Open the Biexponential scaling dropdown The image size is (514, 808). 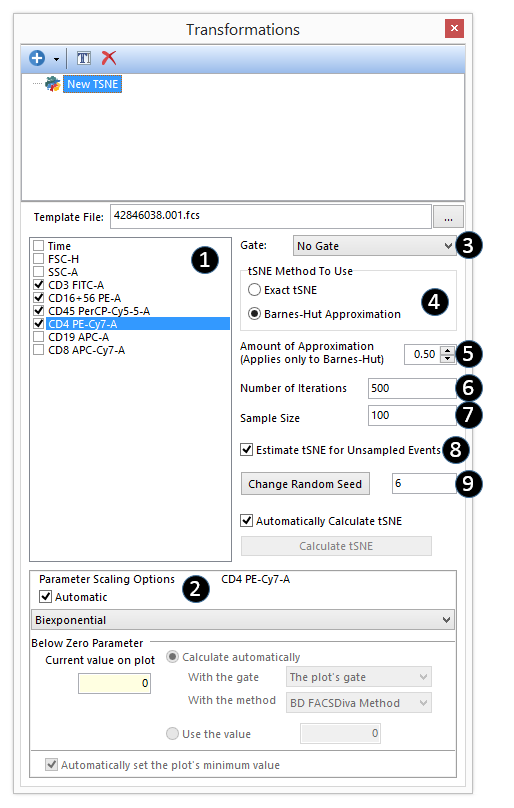tap(243, 620)
